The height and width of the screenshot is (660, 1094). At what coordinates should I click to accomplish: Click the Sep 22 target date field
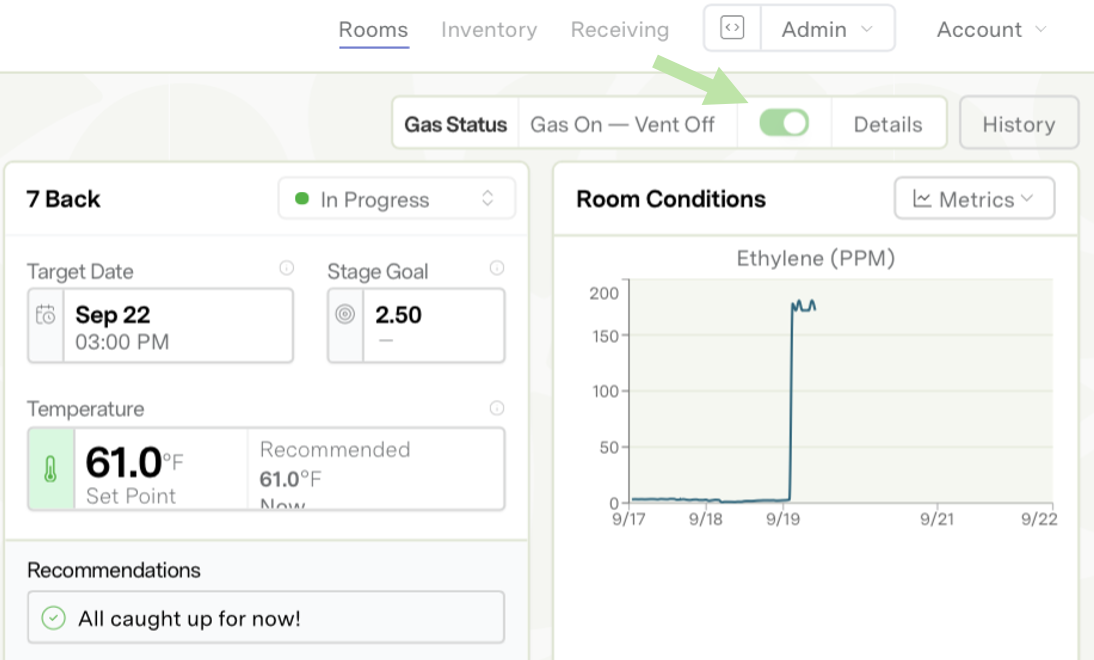(178, 326)
